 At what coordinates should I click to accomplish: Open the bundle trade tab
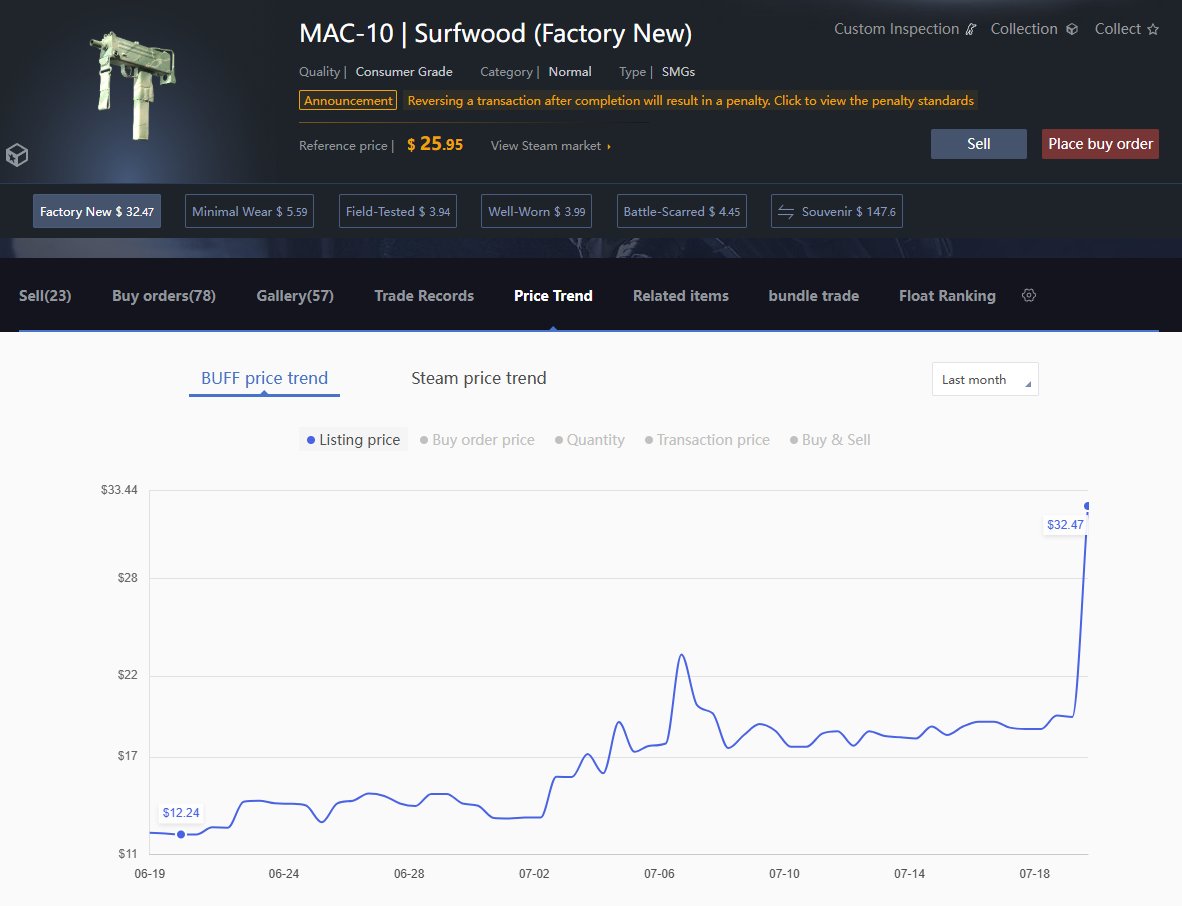tap(813, 295)
